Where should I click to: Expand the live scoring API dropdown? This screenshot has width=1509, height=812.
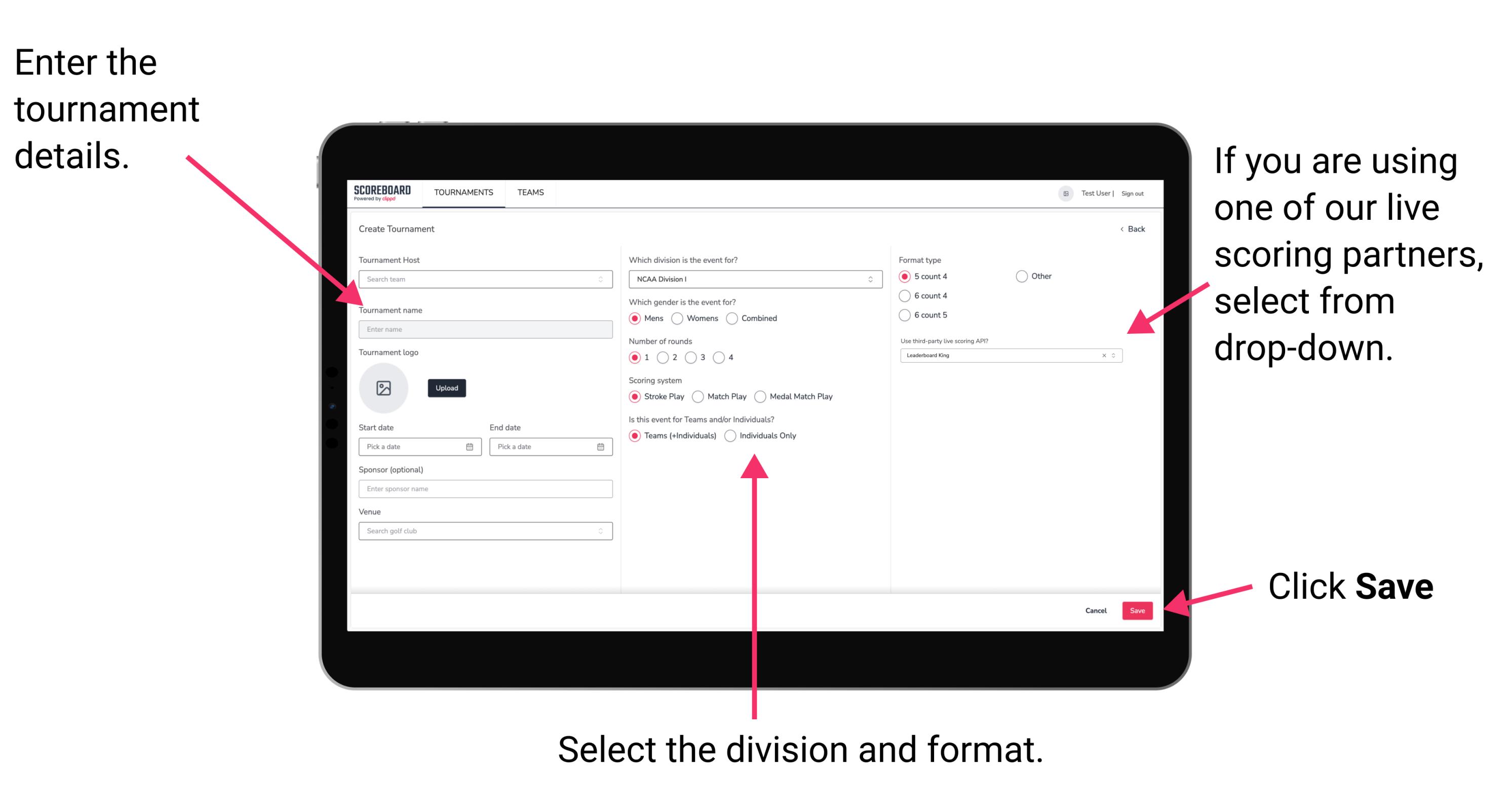pos(1116,355)
